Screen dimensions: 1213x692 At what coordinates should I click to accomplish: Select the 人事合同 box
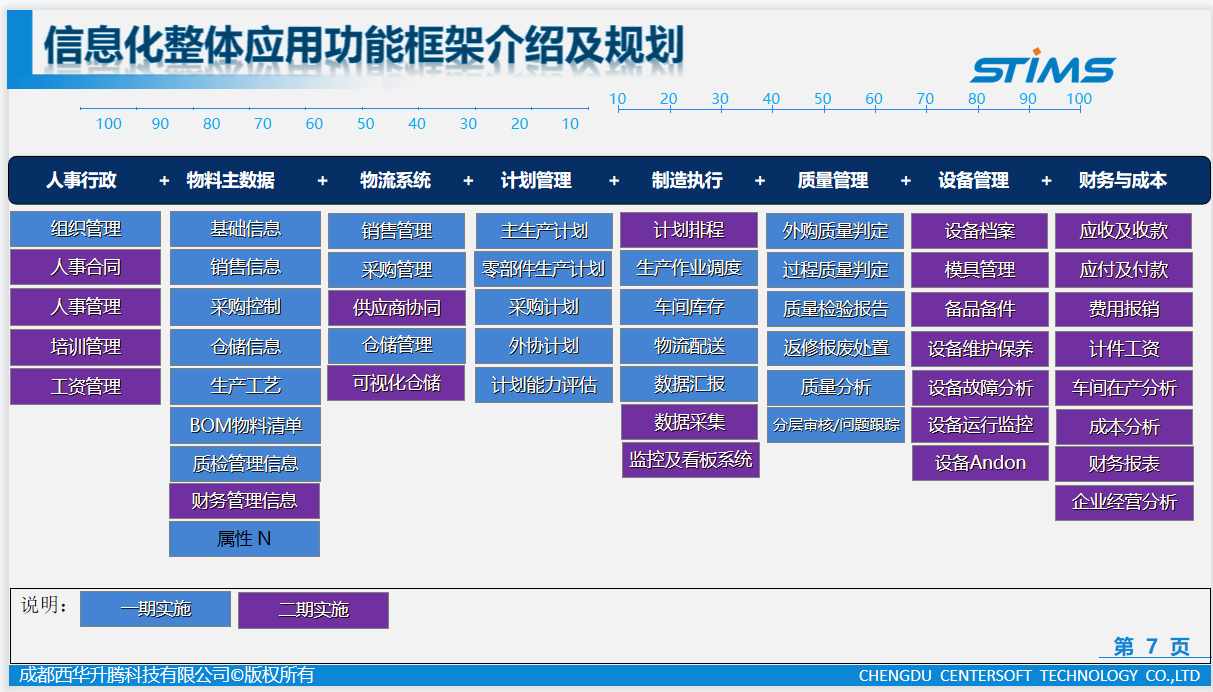coord(85,267)
